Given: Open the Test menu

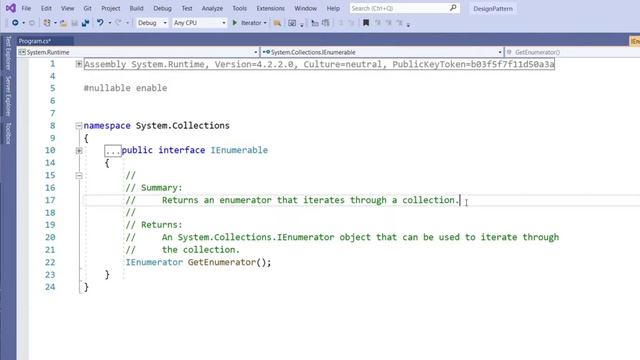Looking at the screenshot, I should [187, 8].
